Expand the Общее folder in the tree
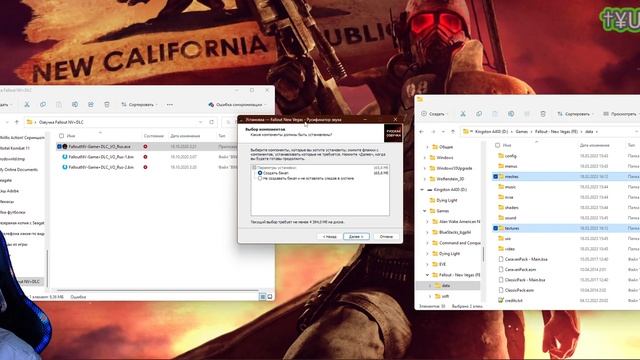The height and width of the screenshot is (360, 640). click(x=427, y=147)
